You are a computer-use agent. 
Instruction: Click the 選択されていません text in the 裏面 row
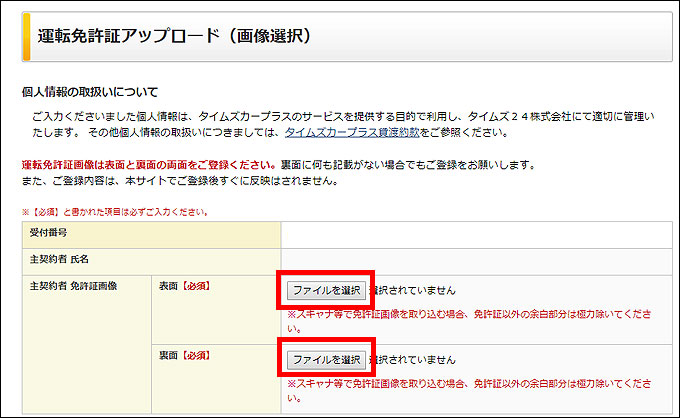coord(412,359)
